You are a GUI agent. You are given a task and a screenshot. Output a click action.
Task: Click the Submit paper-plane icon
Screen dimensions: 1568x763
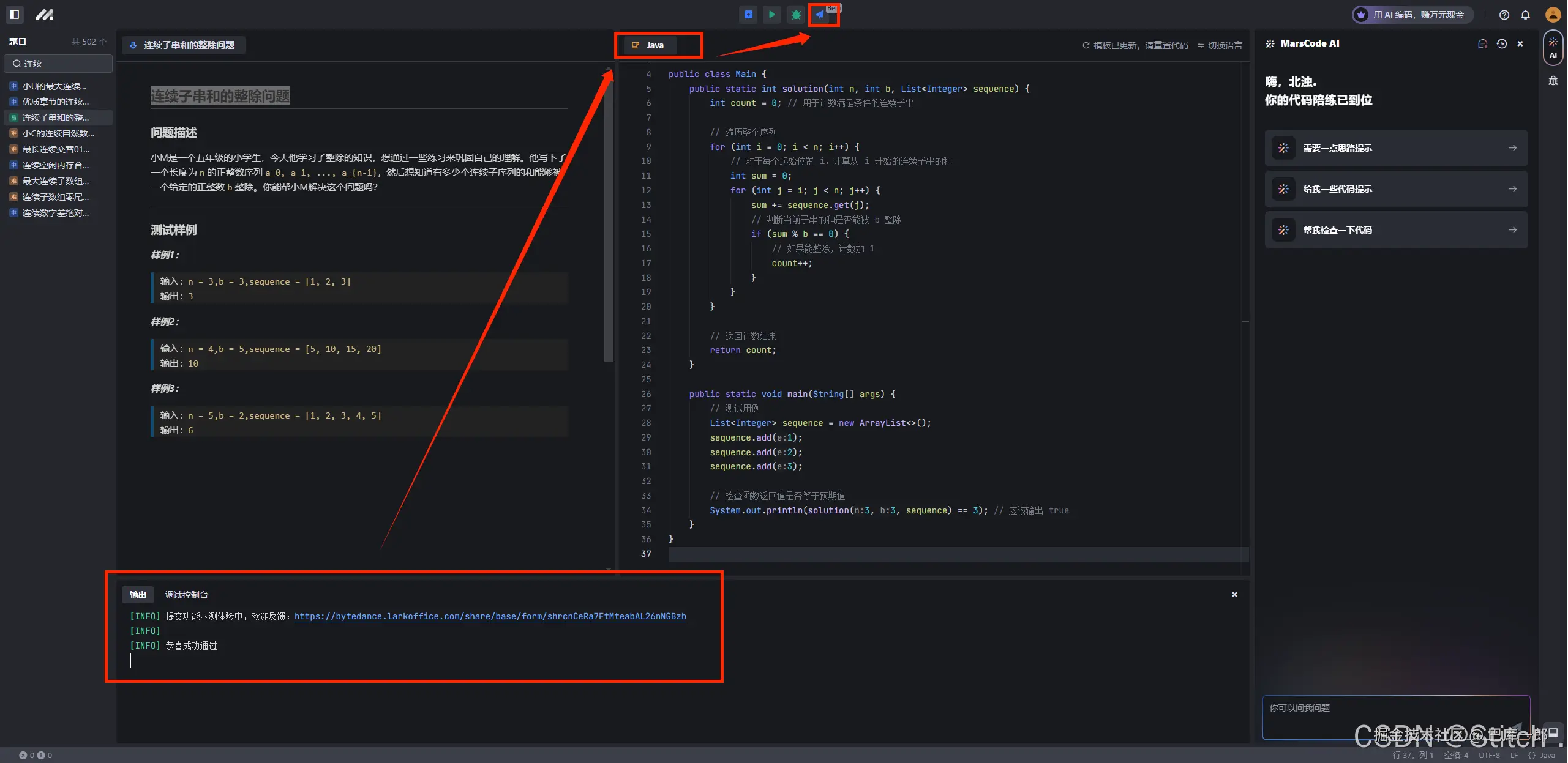pos(820,15)
